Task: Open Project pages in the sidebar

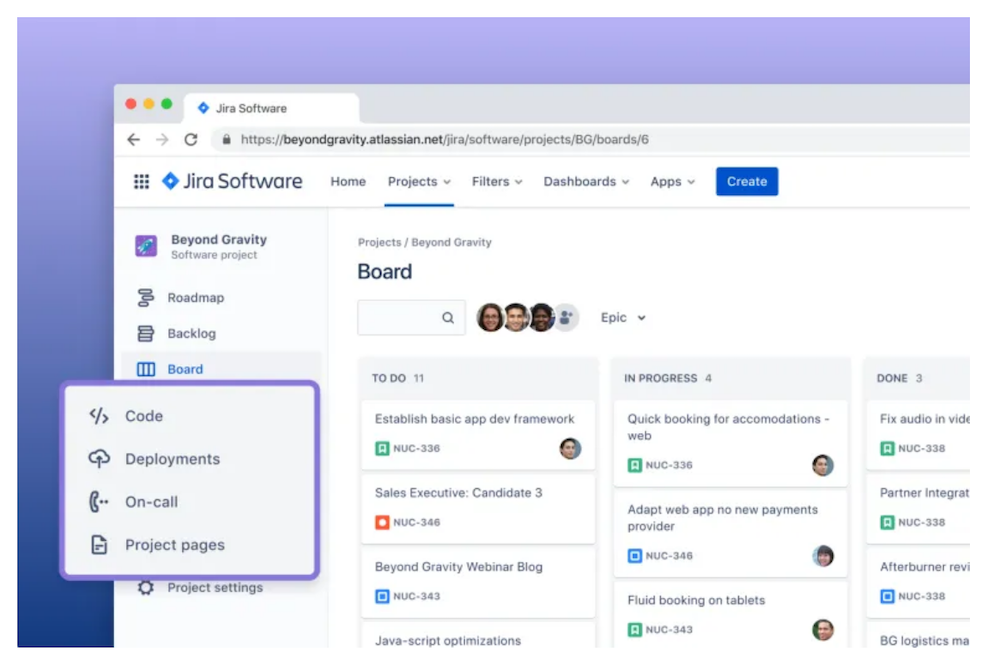Action: (175, 545)
